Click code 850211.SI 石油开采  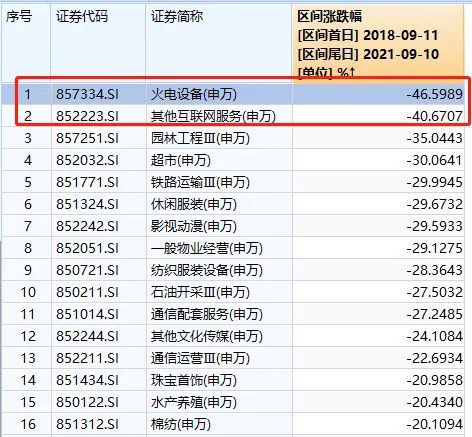tap(87, 292)
